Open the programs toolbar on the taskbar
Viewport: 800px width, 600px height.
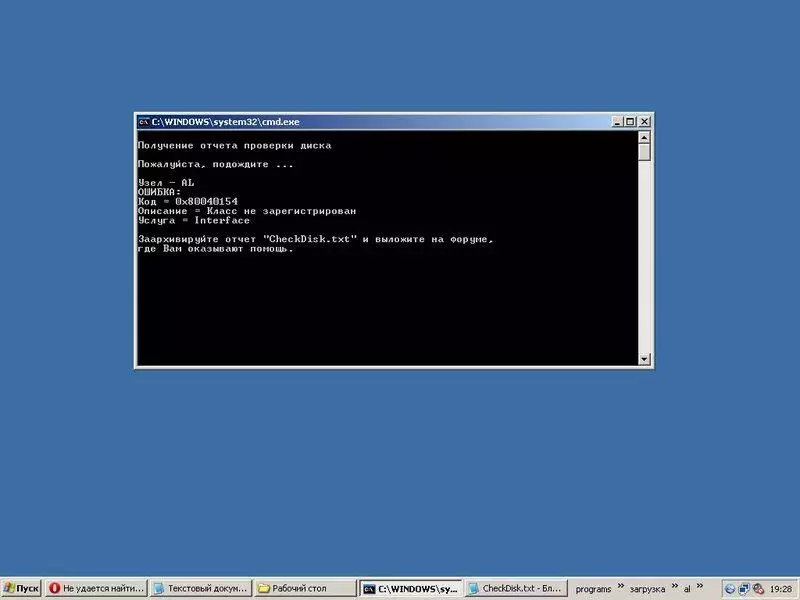tap(593, 589)
